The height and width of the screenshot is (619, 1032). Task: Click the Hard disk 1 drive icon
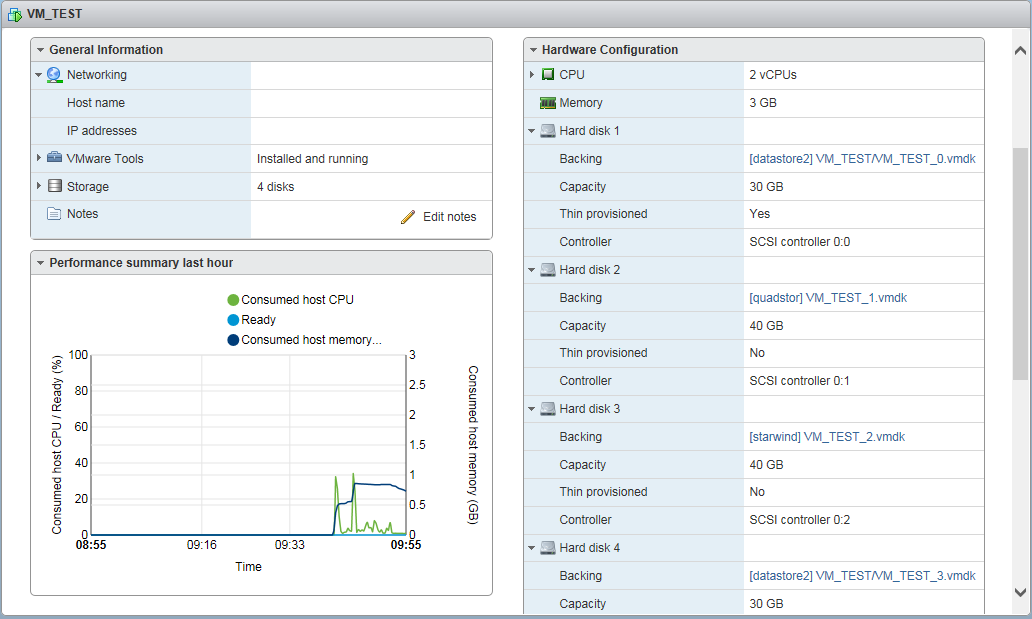548,131
